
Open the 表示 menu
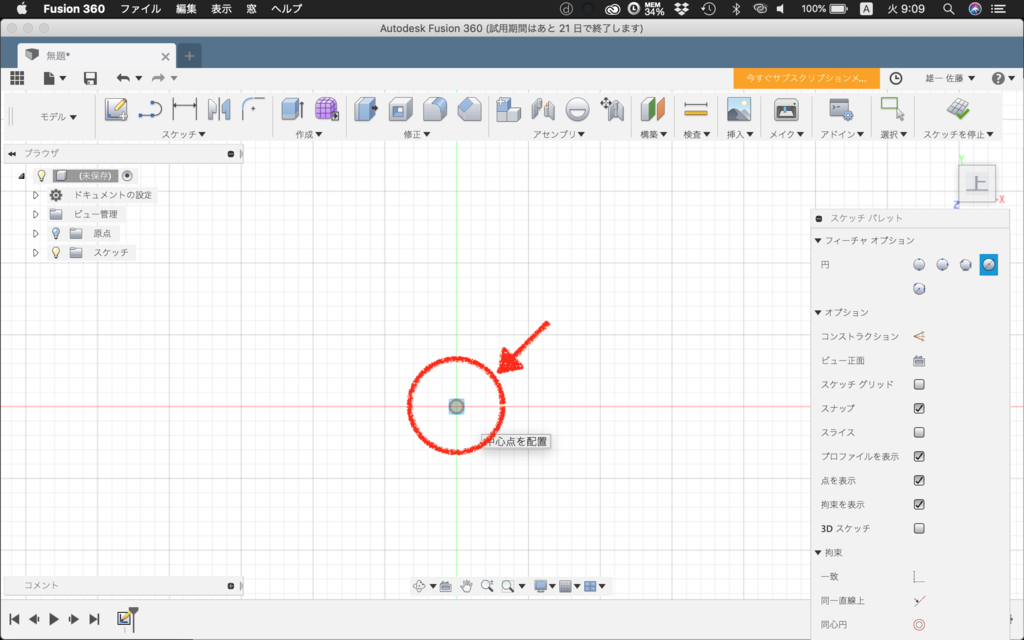[x=221, y=8]
